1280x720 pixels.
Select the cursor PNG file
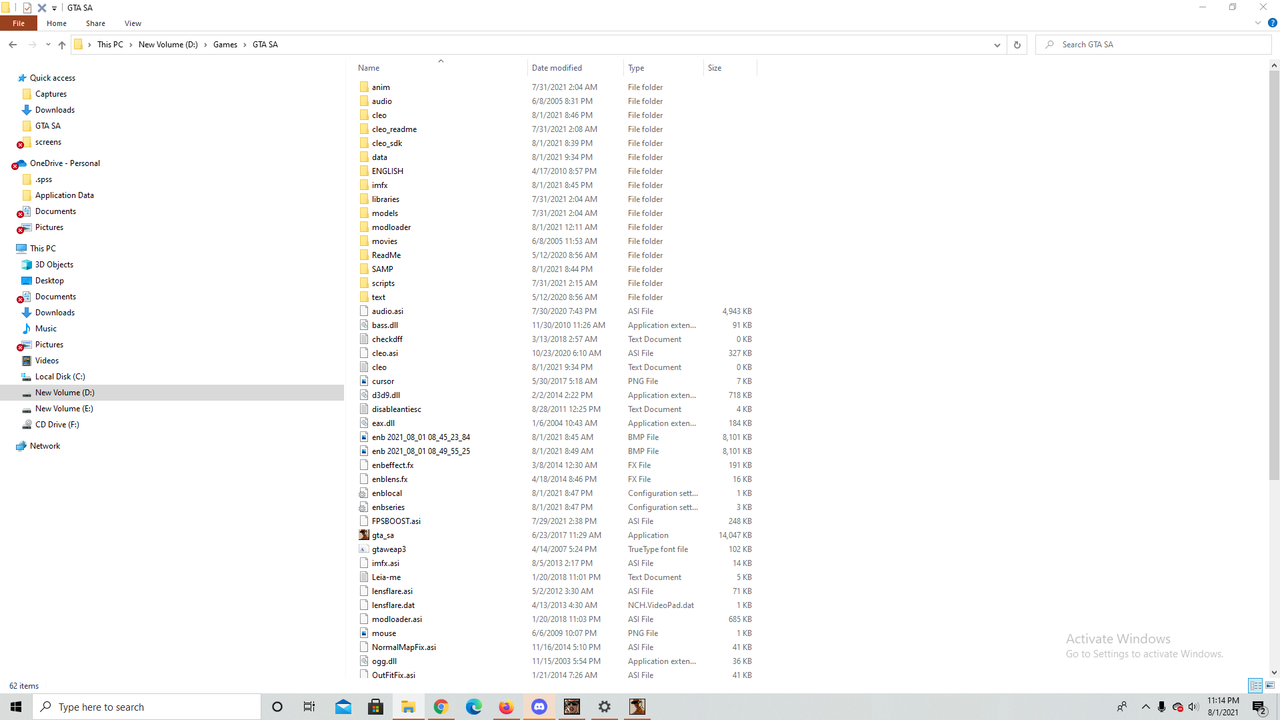coord(383,381)
